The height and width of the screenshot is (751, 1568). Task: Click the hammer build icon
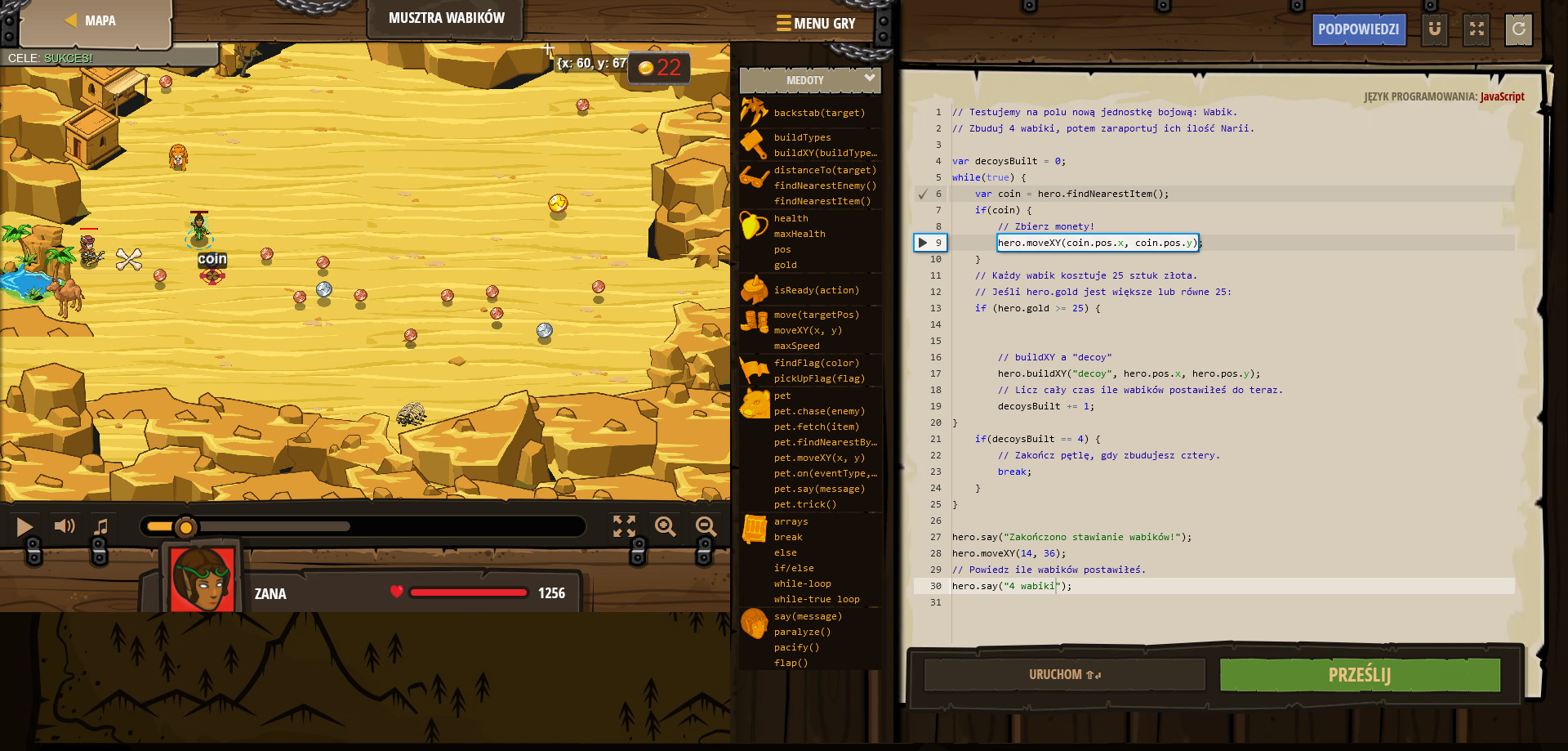[x=754, y=145]
